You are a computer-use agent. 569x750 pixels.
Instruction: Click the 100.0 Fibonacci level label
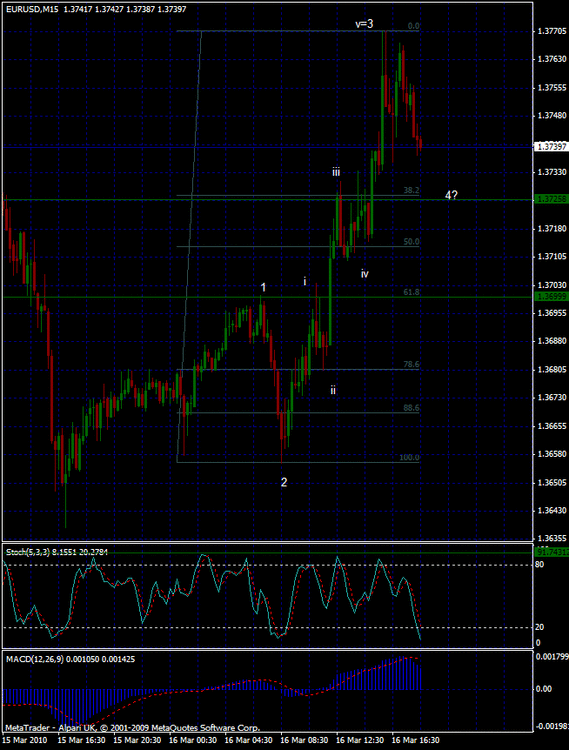[x=409, y=458]
